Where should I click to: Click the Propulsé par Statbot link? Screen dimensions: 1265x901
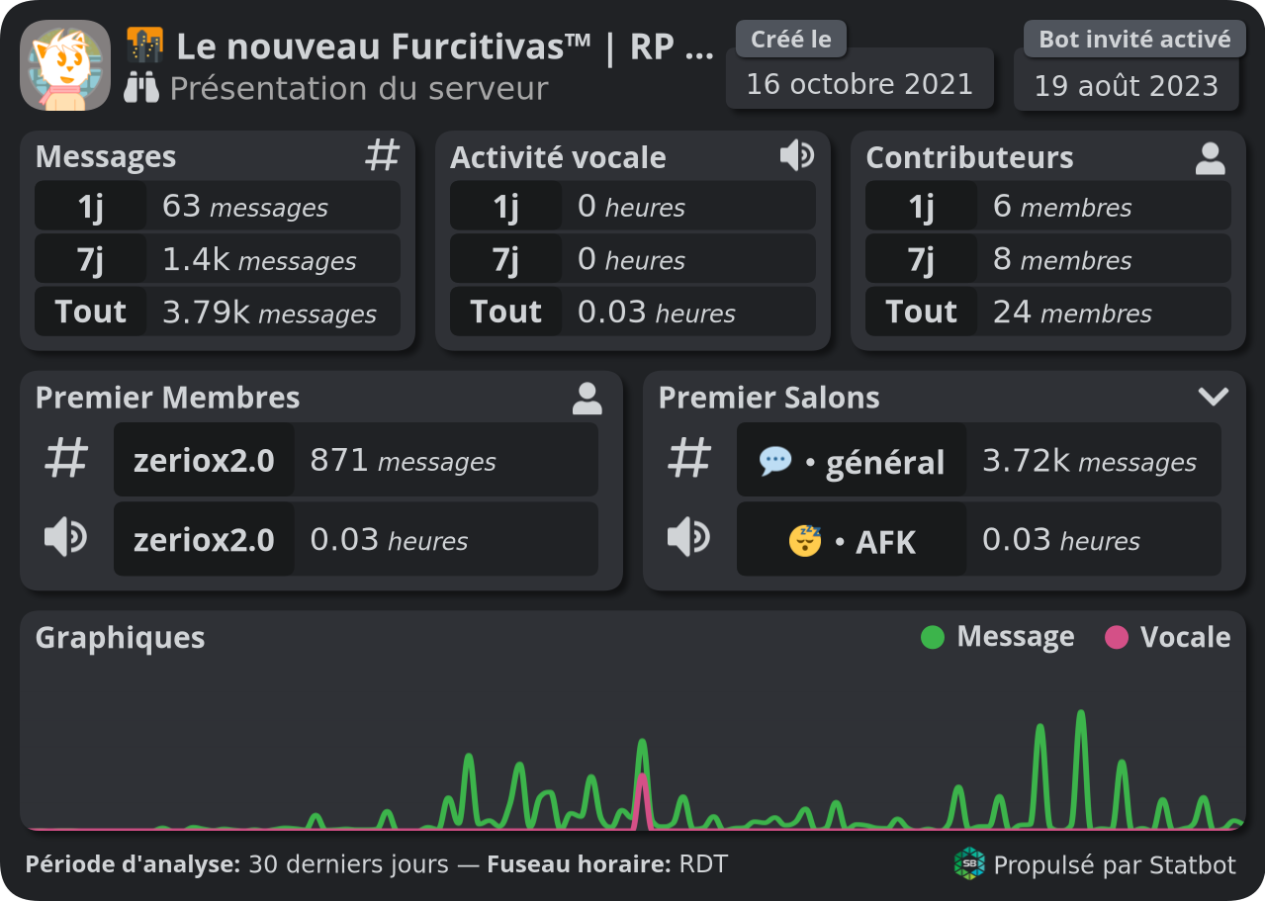tap(1114, 865)
